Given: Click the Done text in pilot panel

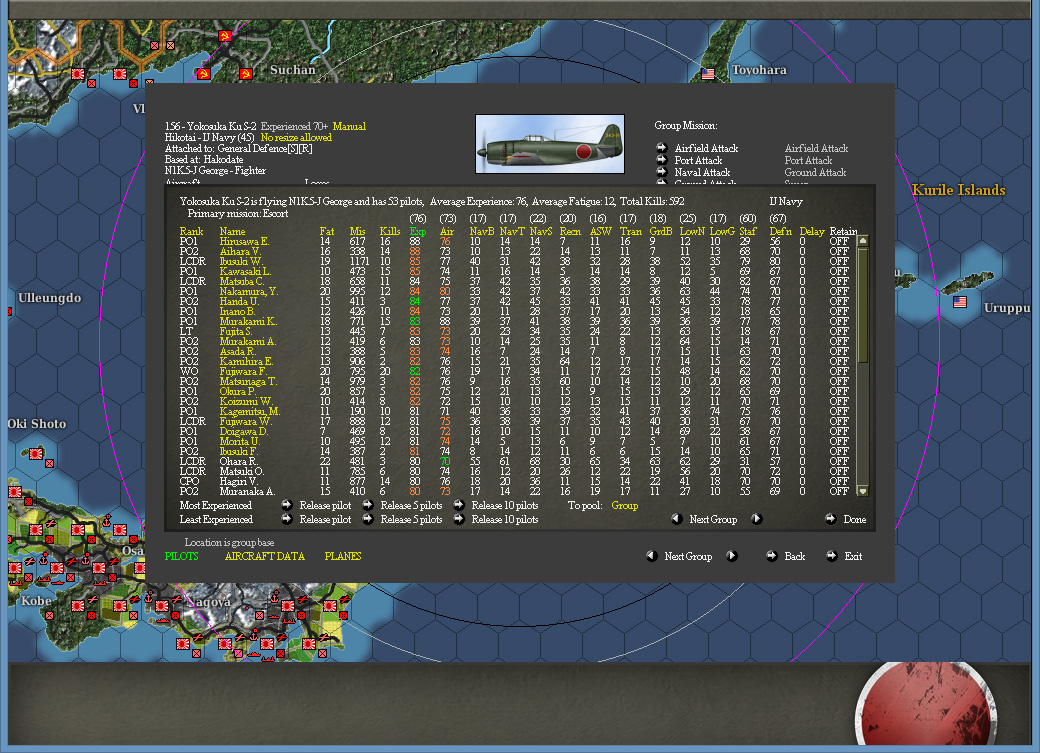Looking at the screenshot, I should [x=854, y=519].
